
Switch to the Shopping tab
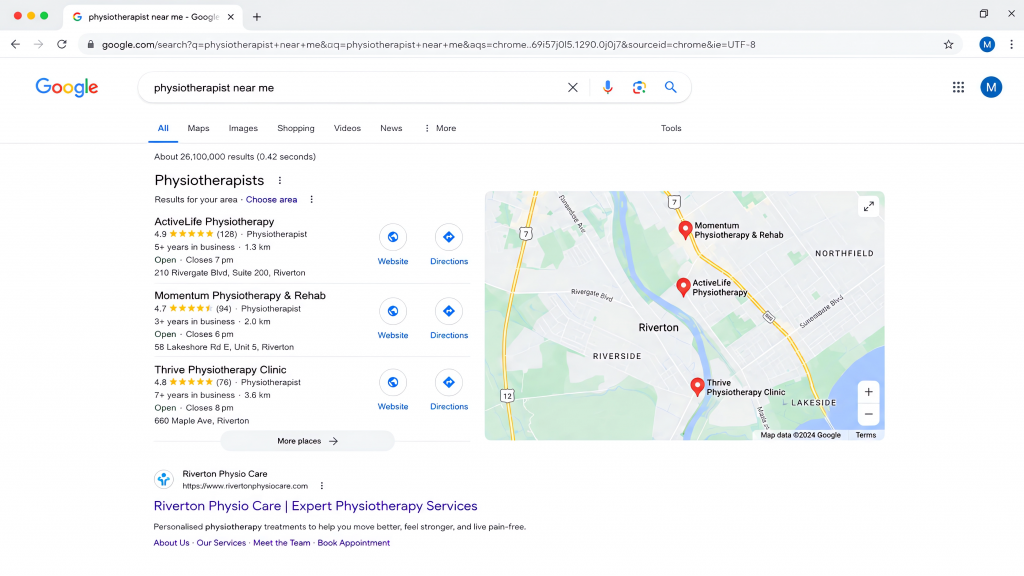tap(296, 128)
